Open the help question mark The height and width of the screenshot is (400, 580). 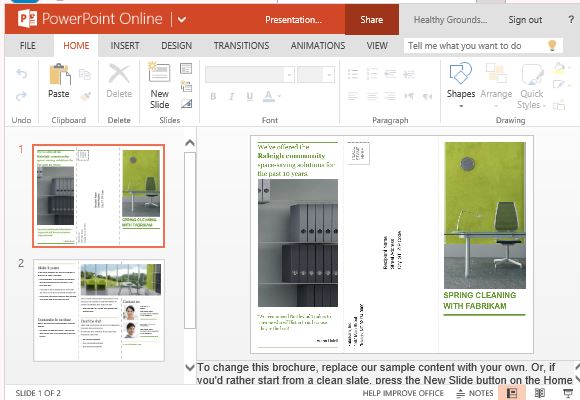[x=571, y=19]
